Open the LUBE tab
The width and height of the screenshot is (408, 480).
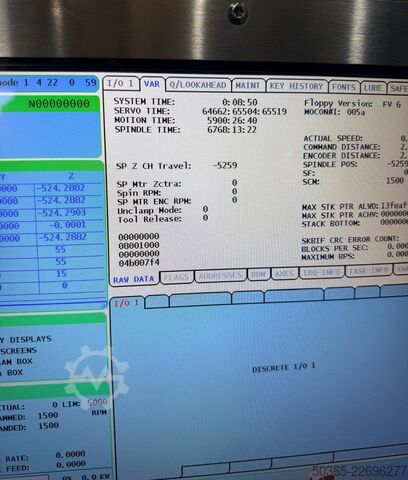point(372,88)
